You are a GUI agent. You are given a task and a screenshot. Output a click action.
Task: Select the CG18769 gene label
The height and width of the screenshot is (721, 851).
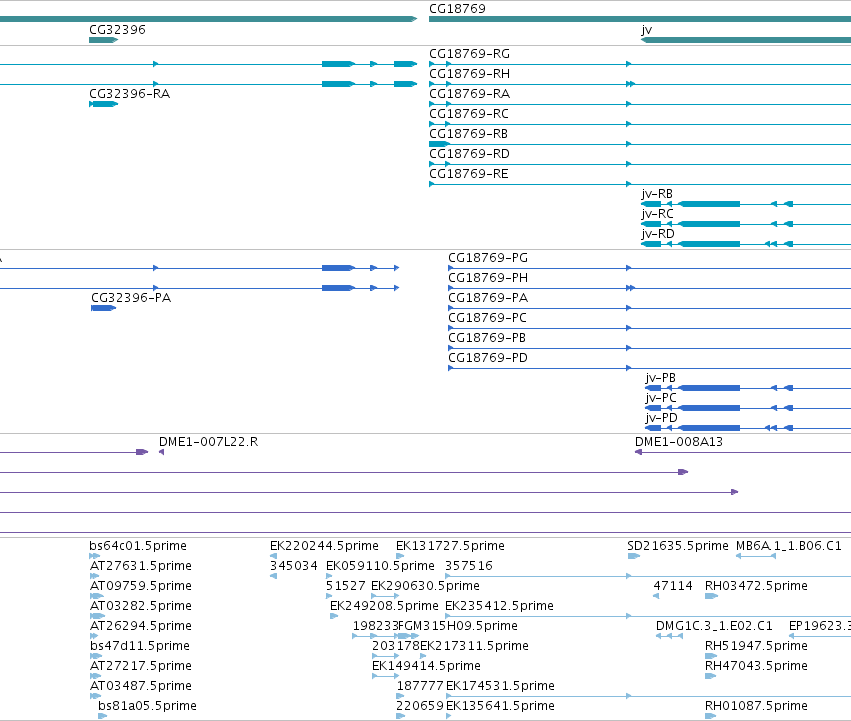pos(457,9)
